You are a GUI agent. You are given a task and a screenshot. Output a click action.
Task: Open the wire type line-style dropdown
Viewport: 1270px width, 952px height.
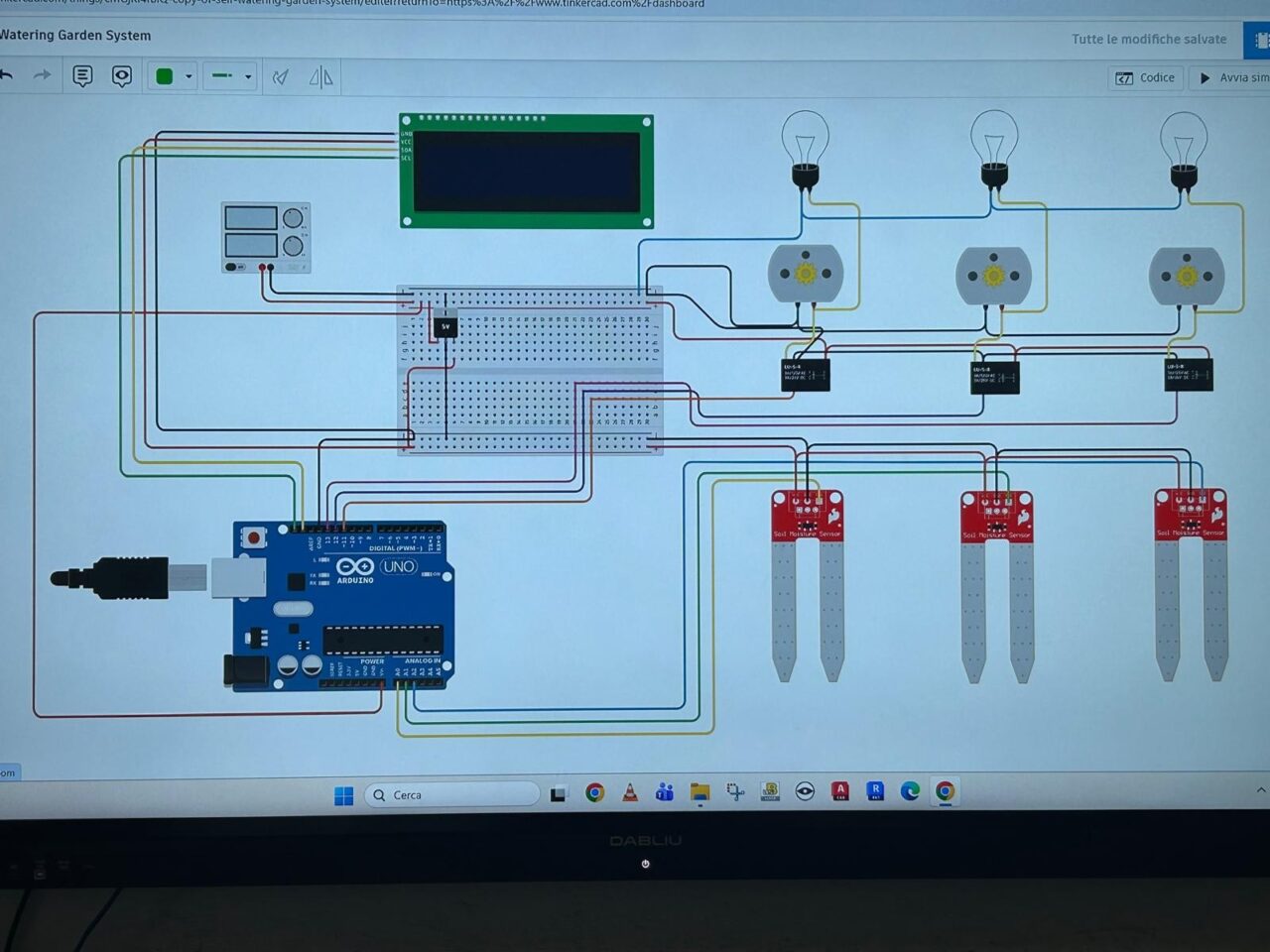[230, 76]
